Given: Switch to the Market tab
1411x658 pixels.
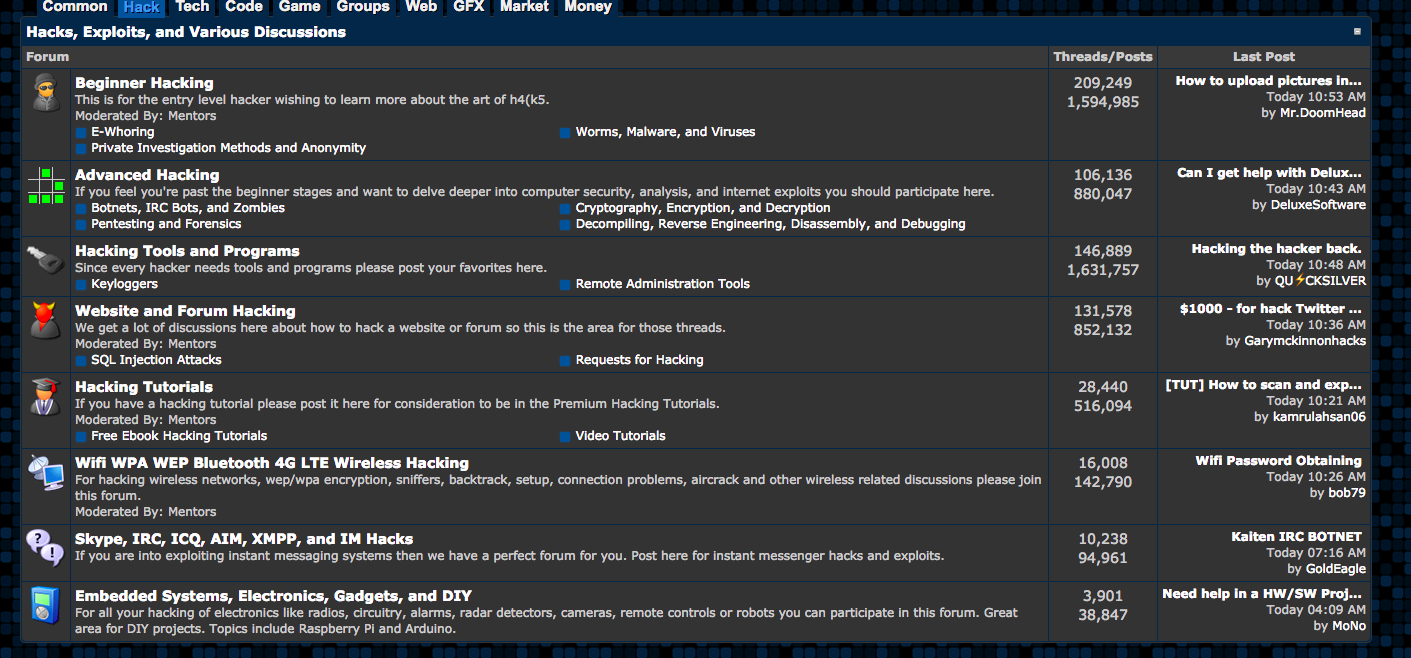Looking at the screenshot, I should [x=524, y=7].
